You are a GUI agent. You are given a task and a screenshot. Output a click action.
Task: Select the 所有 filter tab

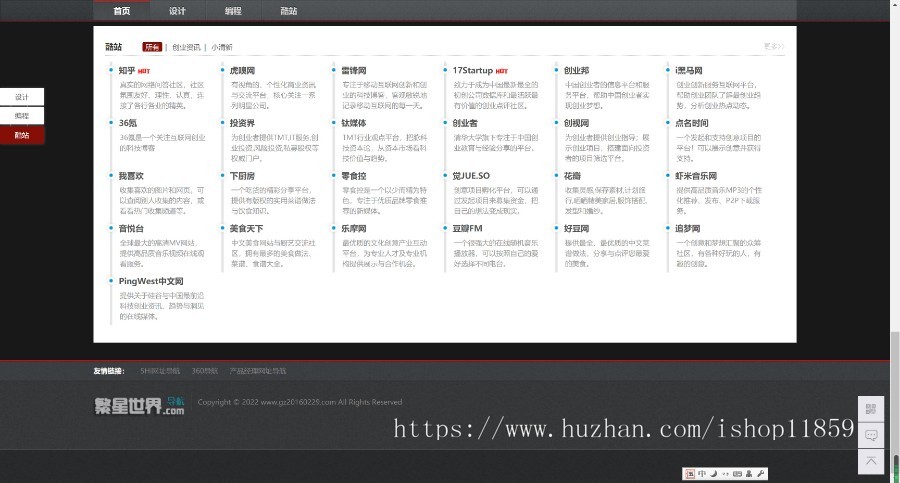(x=152, y=47)
